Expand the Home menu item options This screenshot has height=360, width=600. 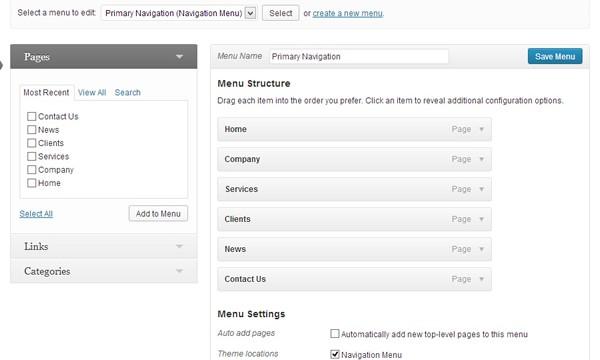tap(482, 129)
